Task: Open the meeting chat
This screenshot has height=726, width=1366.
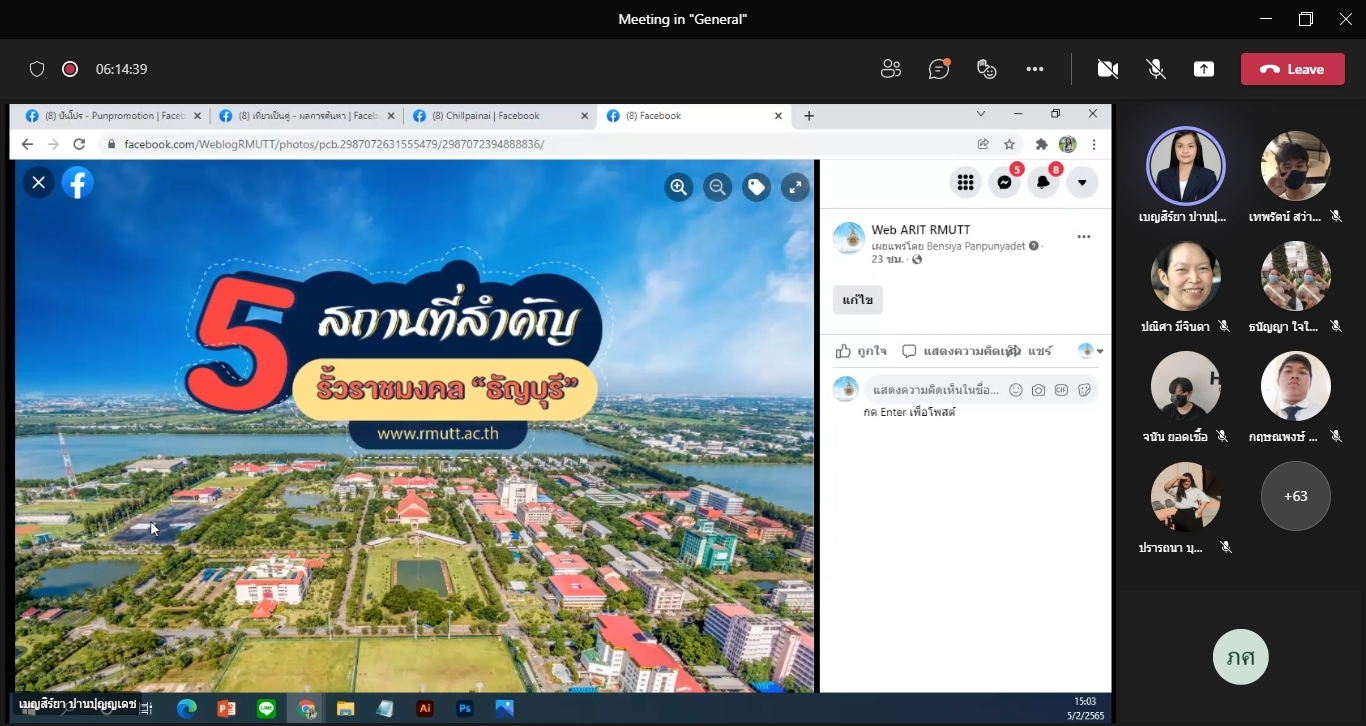Action: coord(938,69)
